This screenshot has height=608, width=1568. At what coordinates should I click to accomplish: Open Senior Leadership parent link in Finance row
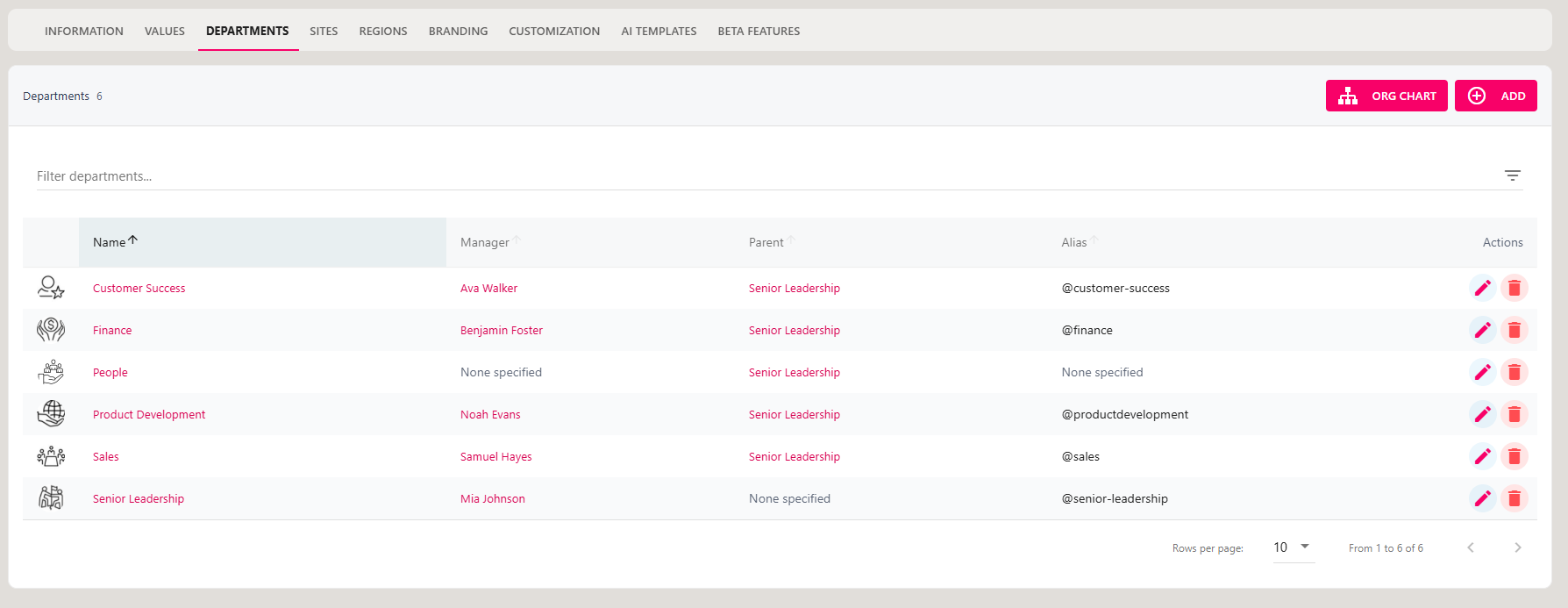(x=795, y=330)
